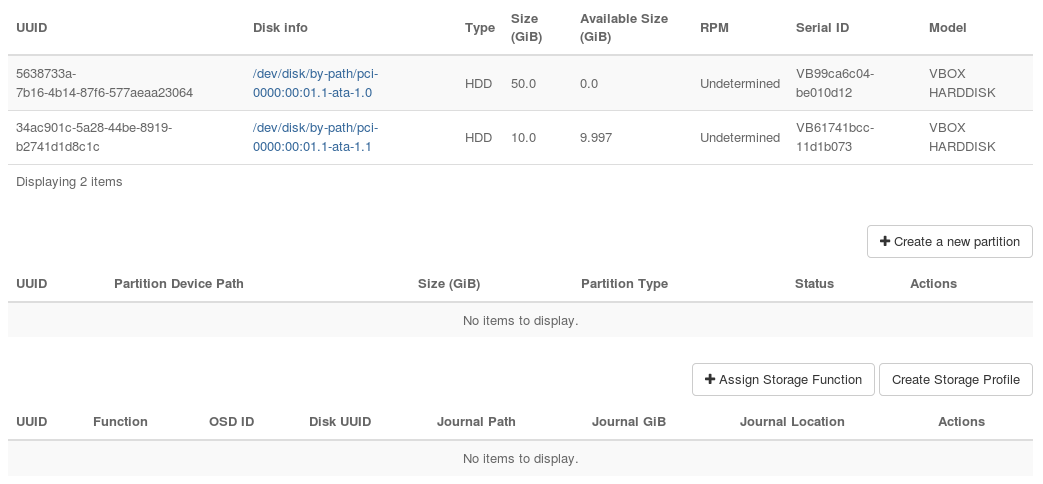
Task: Click the Function column header
Action: pyautogui.click(x=120, y=422)
